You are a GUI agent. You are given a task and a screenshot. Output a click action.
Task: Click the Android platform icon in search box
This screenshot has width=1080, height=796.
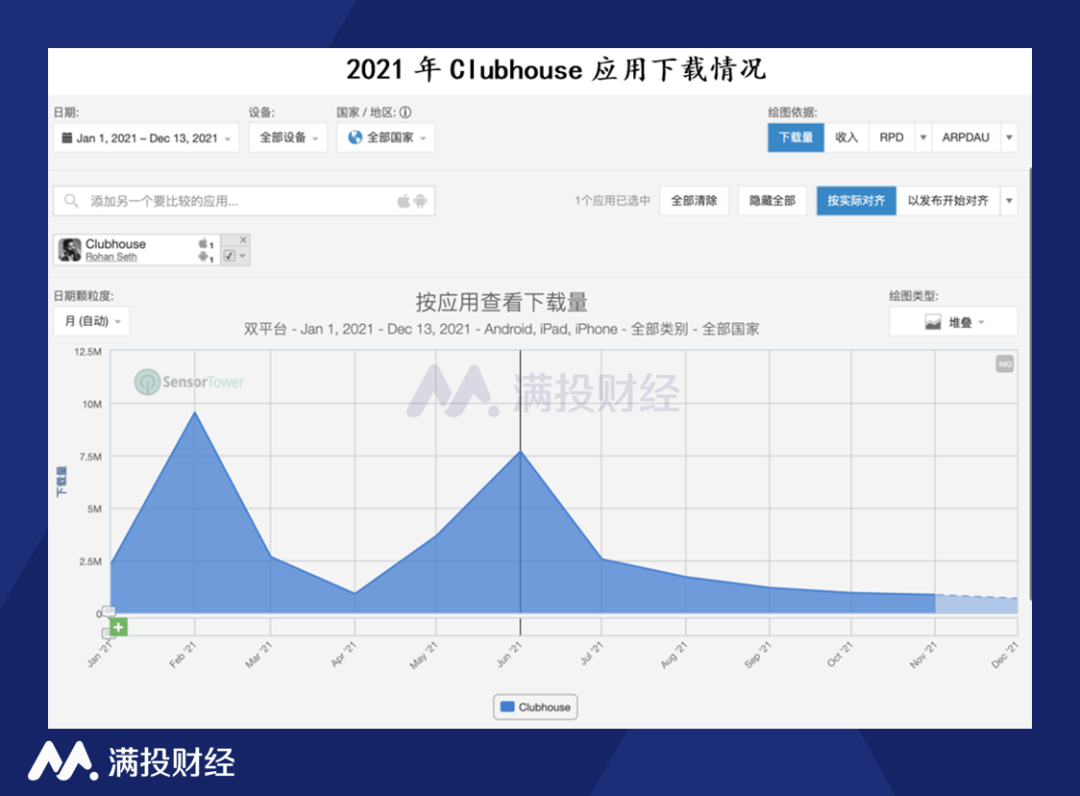(x=420, y=201)
